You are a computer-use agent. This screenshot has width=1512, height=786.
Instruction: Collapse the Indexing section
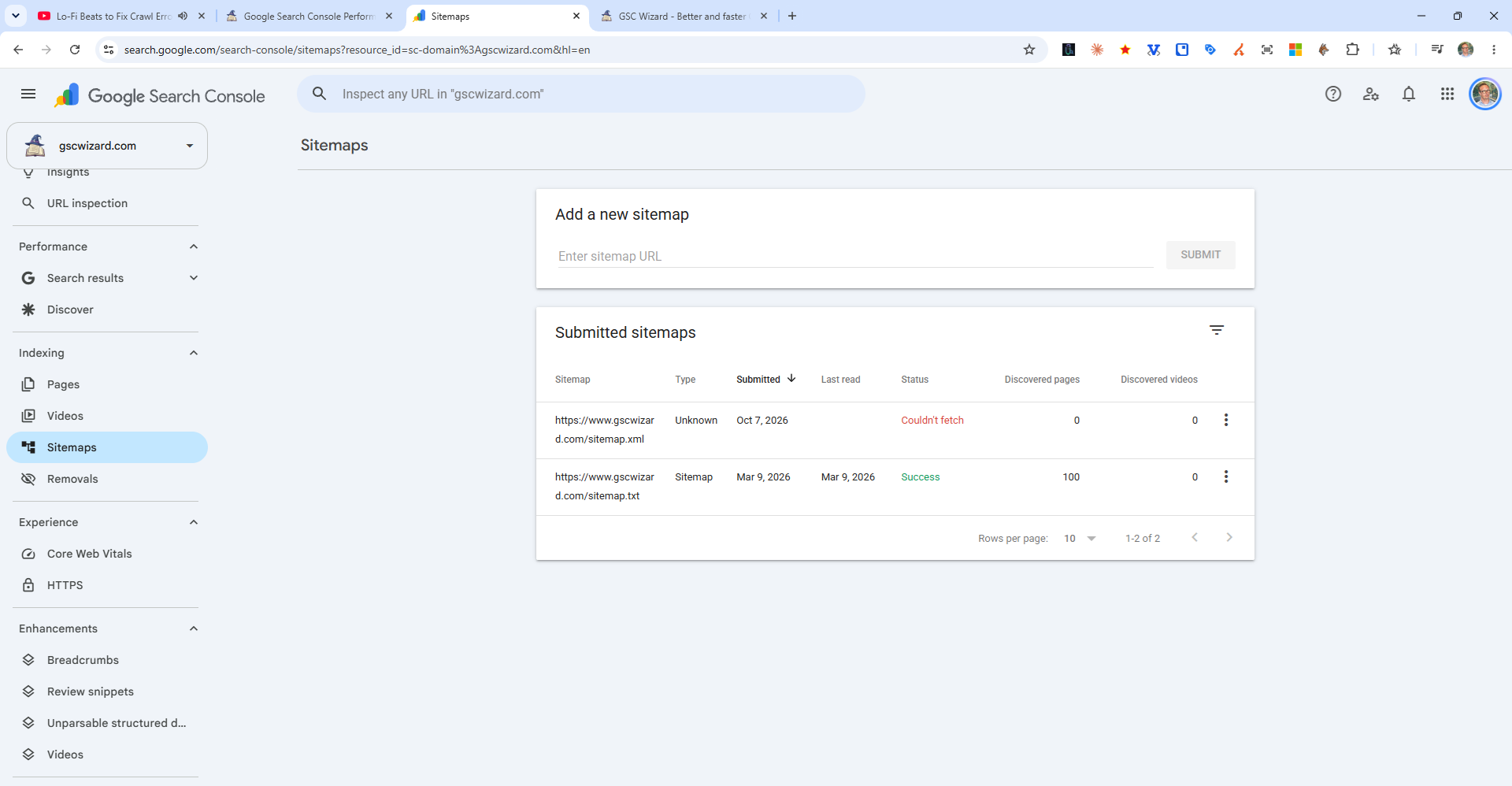pyautogui.click(x=194, y=353)
